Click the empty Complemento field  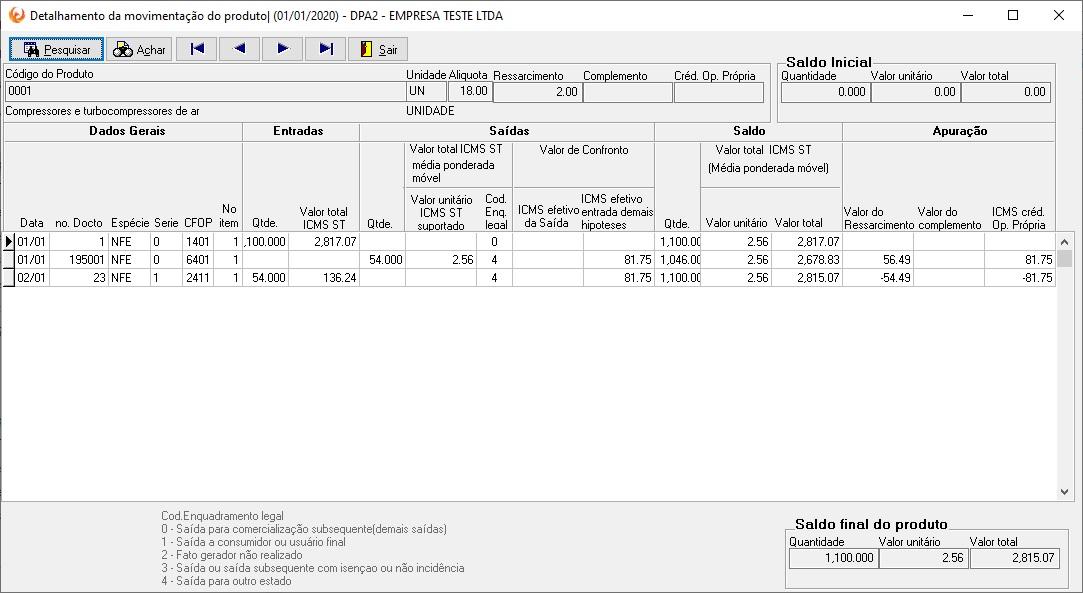pyautogui.click(x=628, y=92)
